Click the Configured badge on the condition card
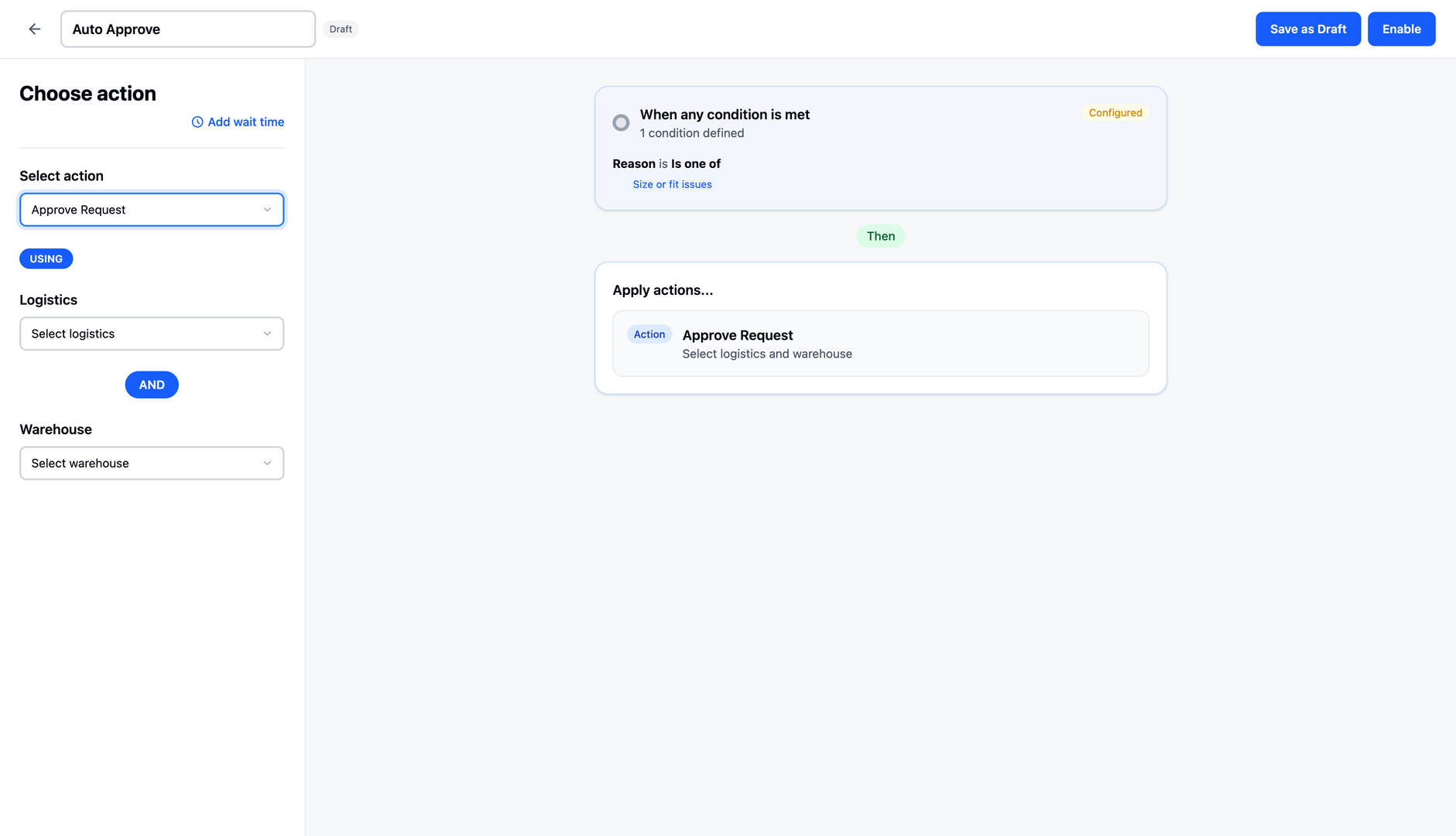1456x836 pixels. click(1115, 112)
